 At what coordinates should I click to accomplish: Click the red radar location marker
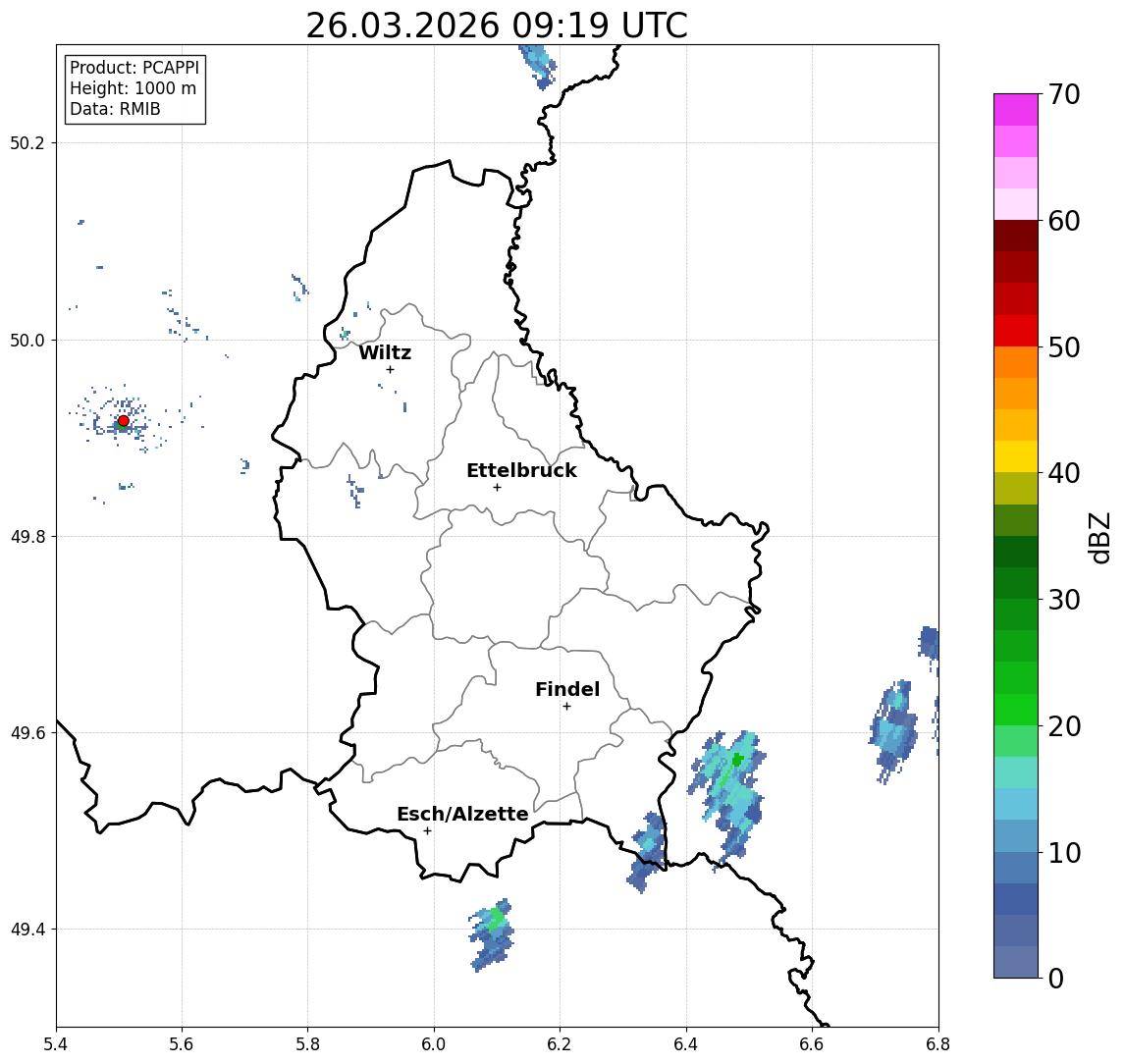pyautogui.click(x=124, y=421)
